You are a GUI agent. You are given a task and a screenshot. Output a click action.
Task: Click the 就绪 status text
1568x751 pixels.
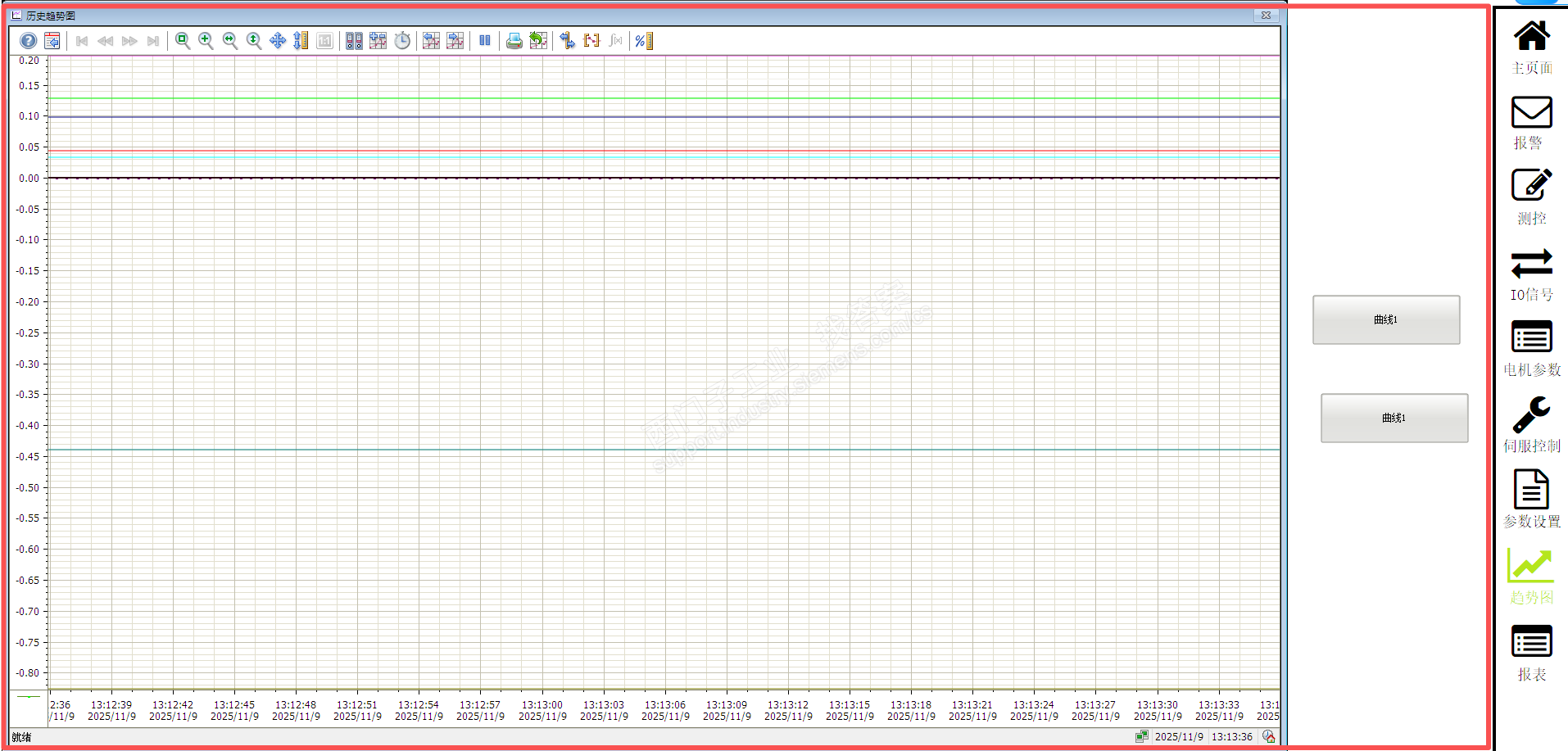21,737
